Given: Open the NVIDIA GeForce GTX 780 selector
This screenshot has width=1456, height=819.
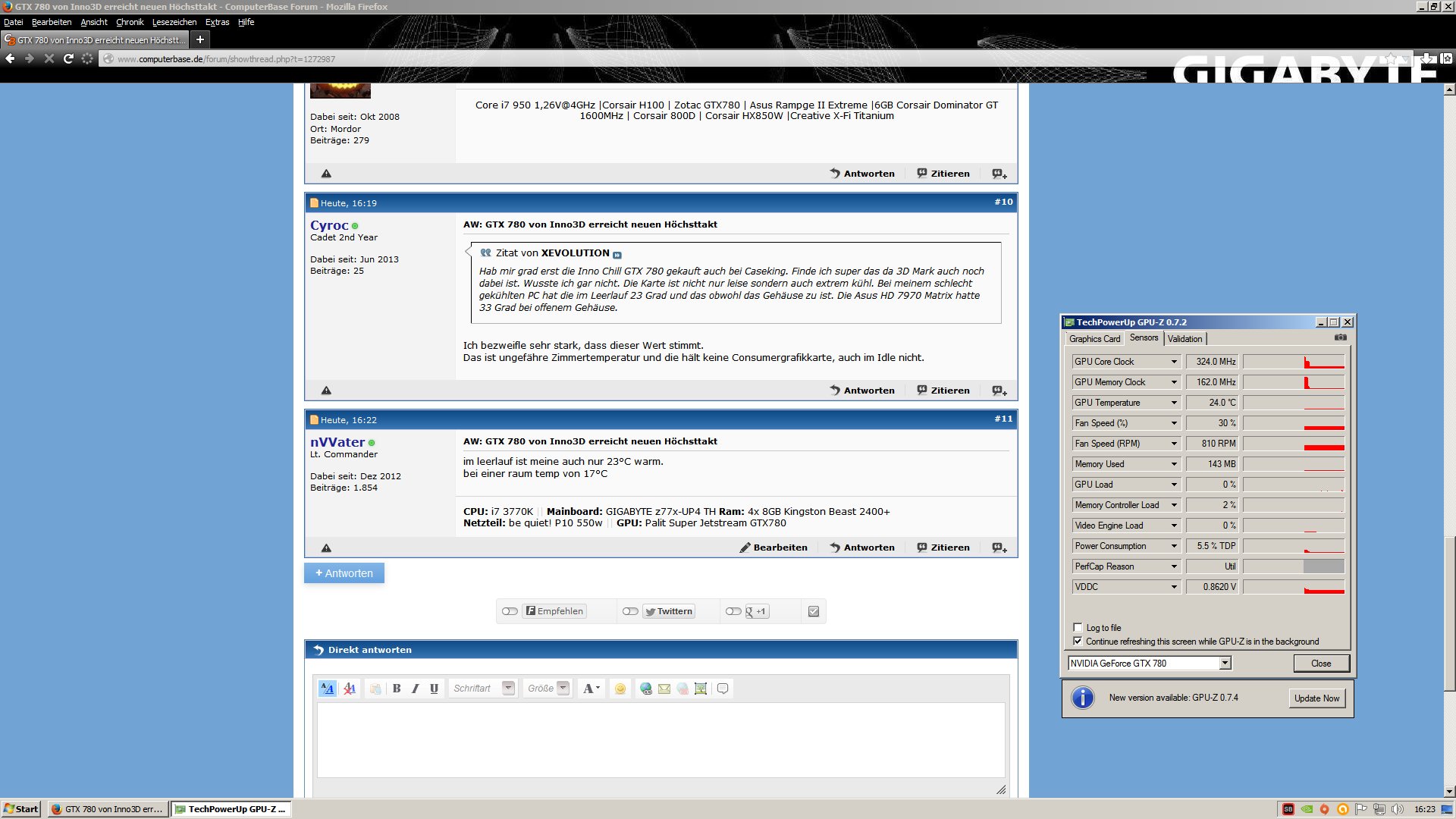Looking at the screenshot, I should tap(1149, 664).
